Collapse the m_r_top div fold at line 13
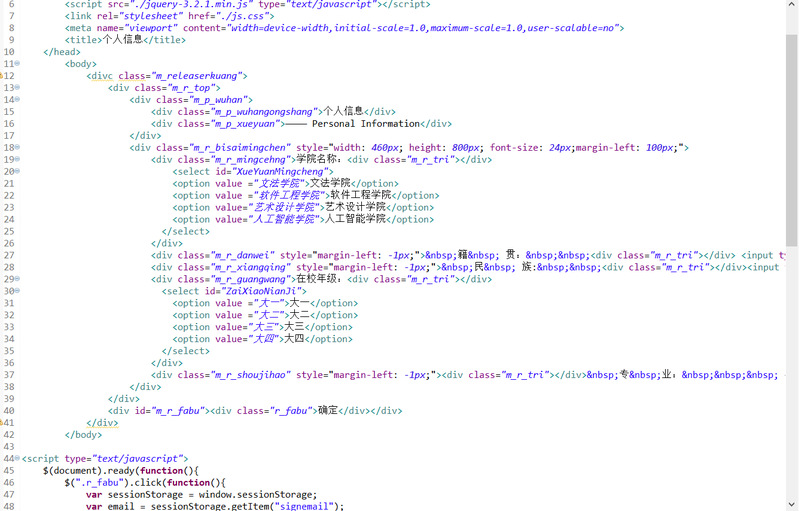799x511 pixels. point(17,87)
